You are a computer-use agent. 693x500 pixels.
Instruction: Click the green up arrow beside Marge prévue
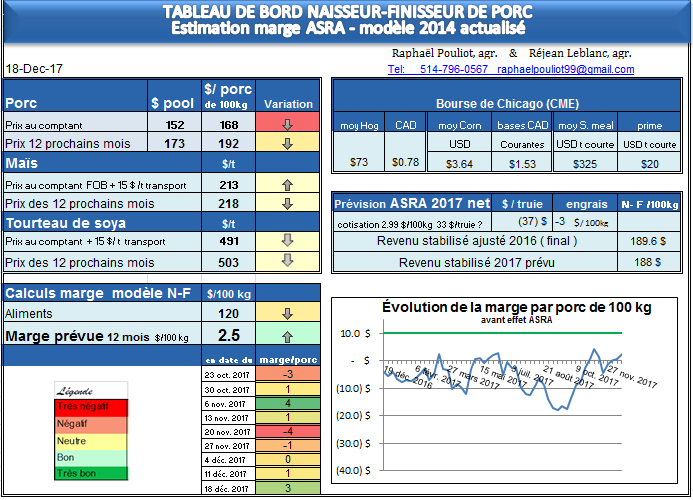(287, 336)
